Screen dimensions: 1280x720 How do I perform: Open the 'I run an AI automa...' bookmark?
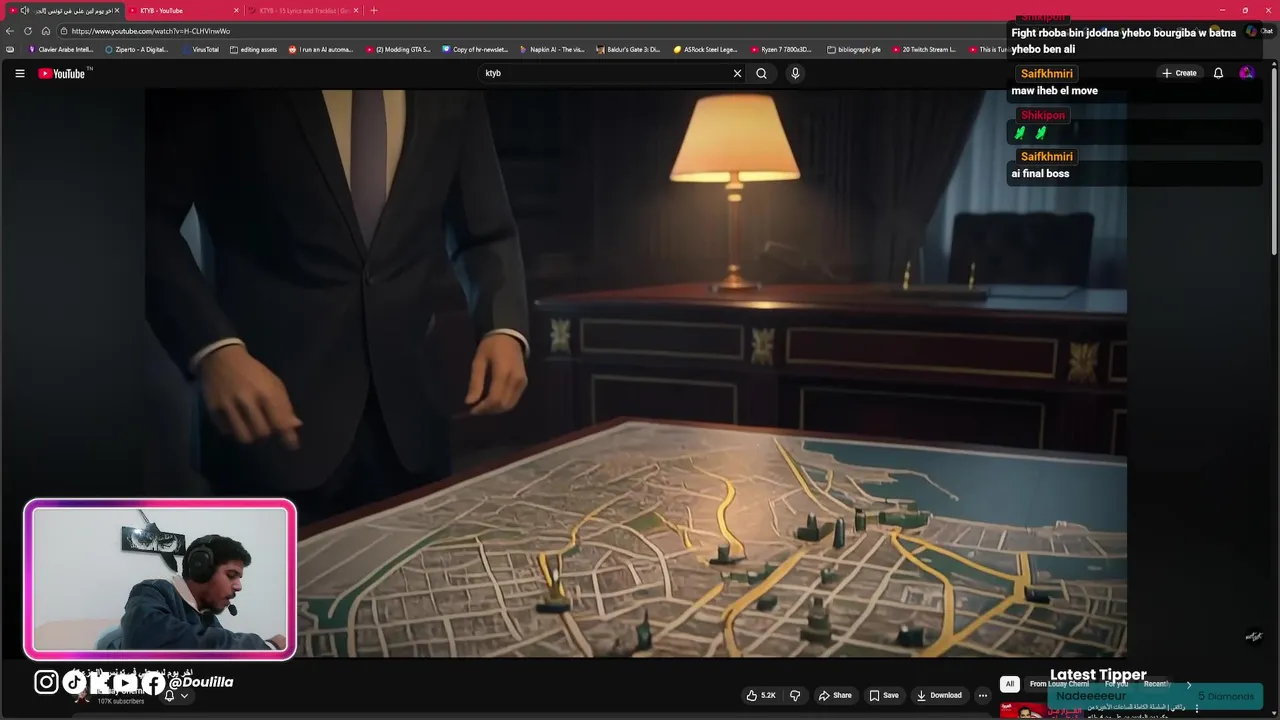click(x=321, y=49)
